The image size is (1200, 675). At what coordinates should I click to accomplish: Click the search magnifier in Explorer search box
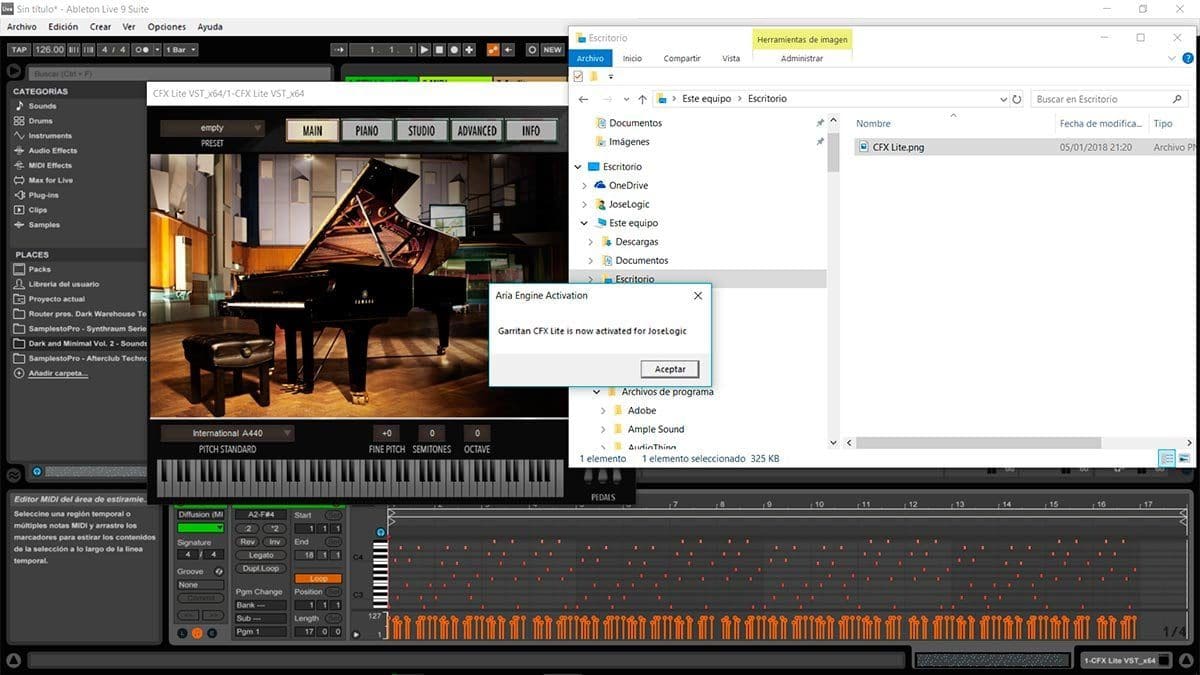point(1177,99)
